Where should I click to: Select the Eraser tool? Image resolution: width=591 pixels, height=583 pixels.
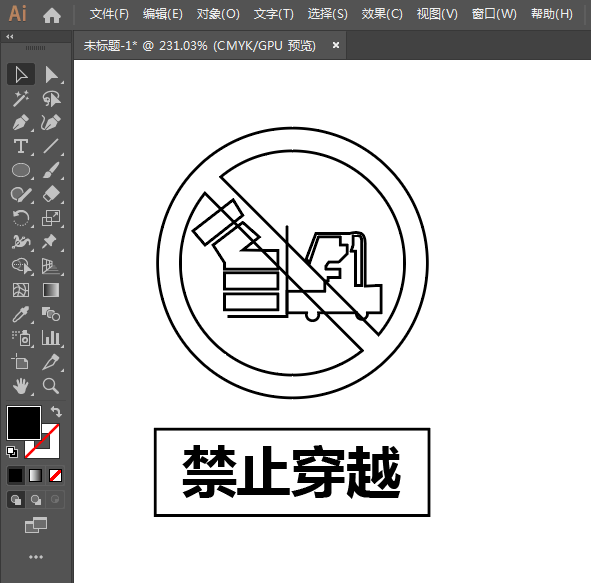point(51,194)
